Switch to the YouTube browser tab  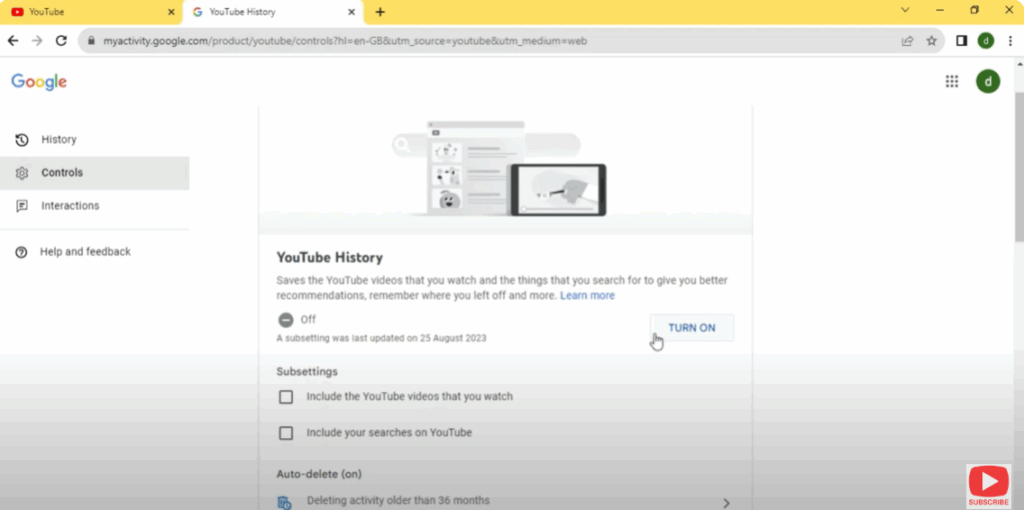[x=90, y=12]
